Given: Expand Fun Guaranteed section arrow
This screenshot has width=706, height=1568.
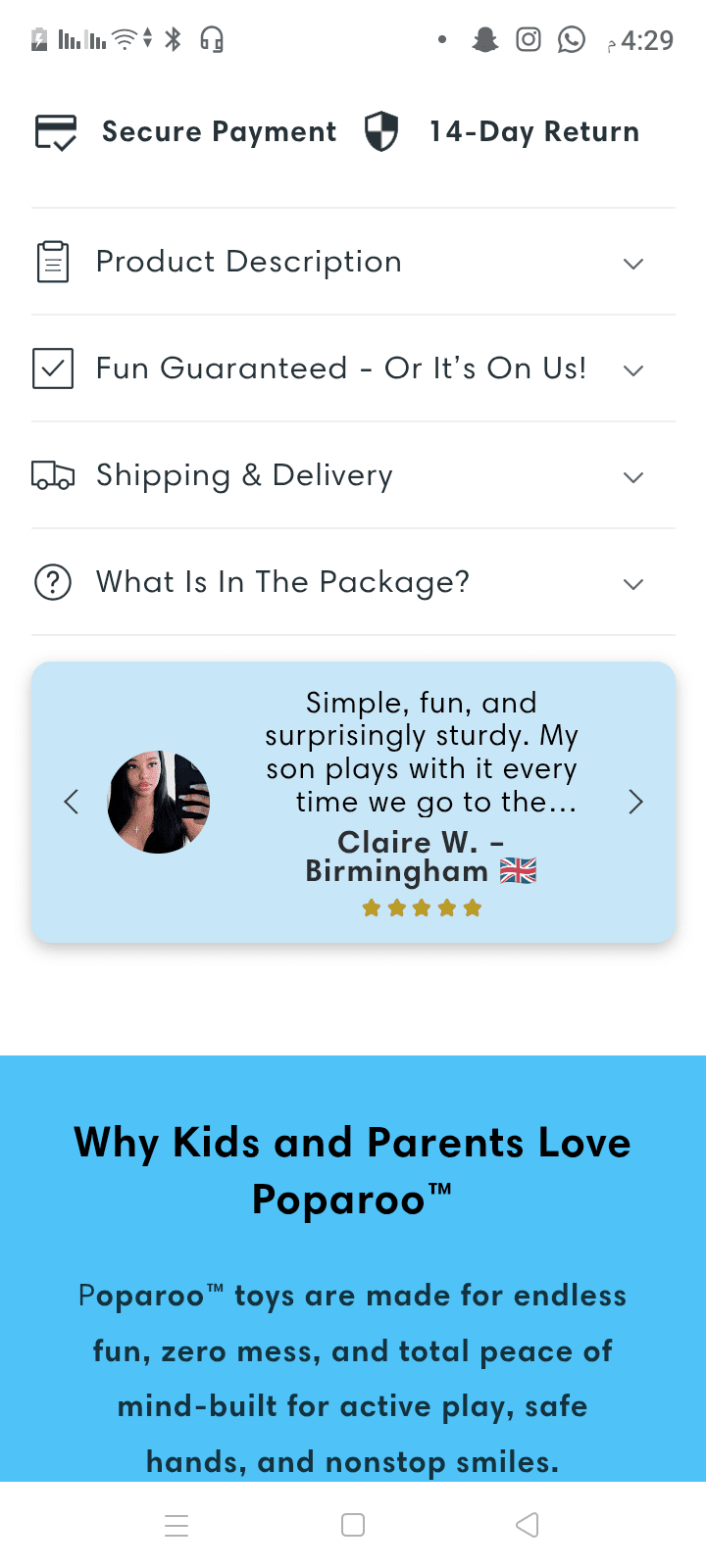Looking at the screenshot, I should (x=633, y=370).
